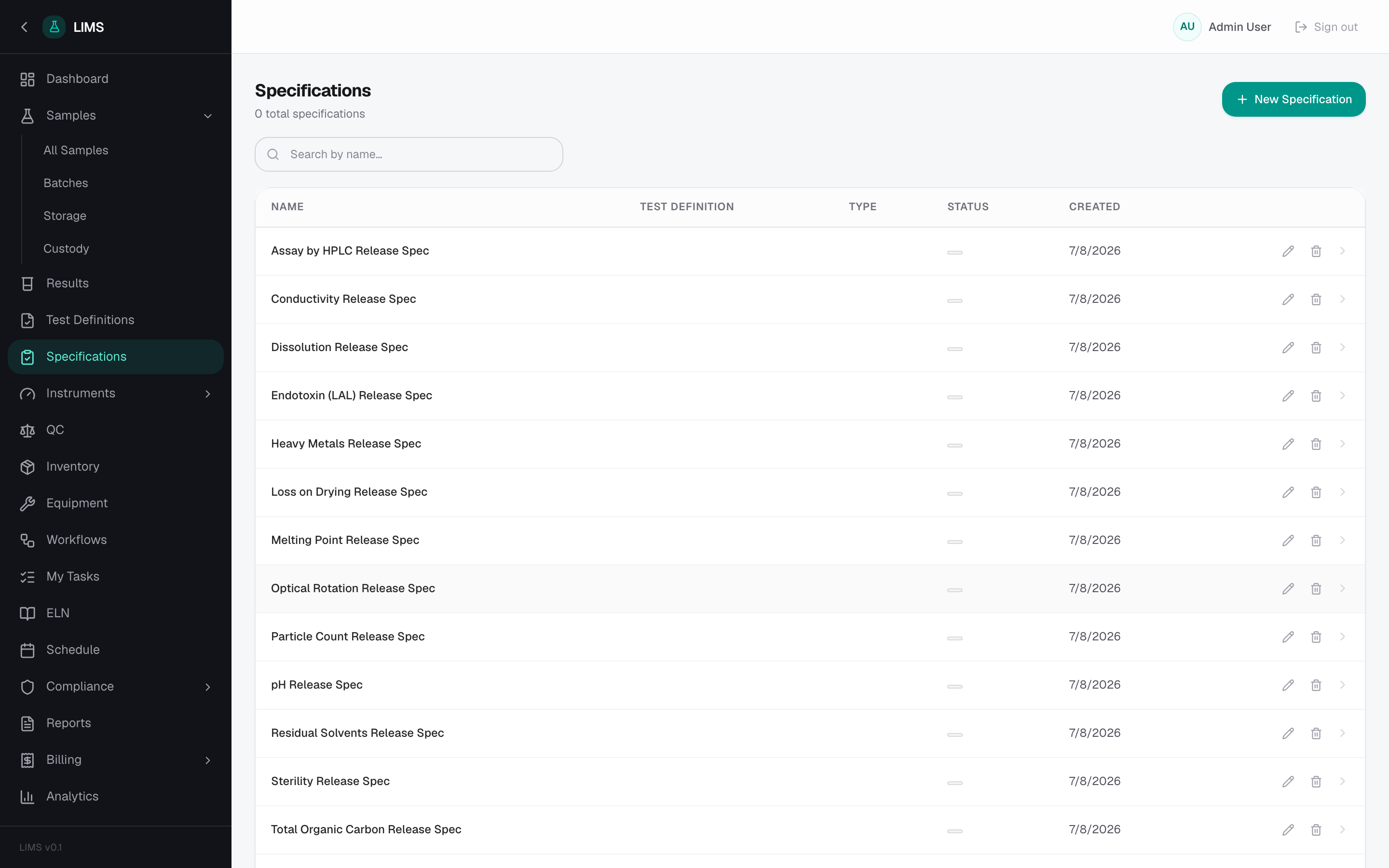Edit the Sterility Release Spec
Image resolution: width=1389 pixels, height=868 pixels.
1288,781
